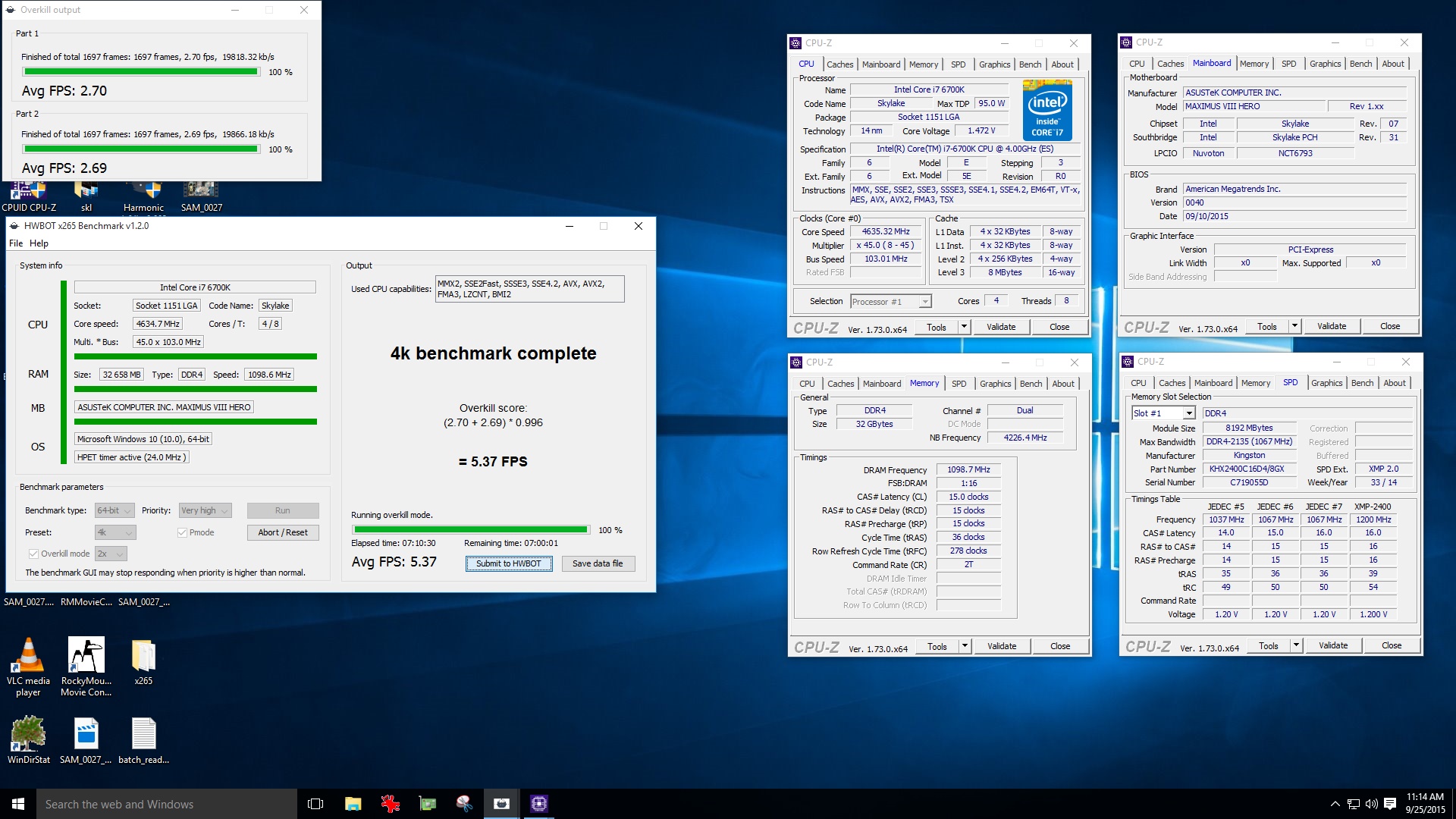Click the network icon in system tray
Screen dimensions: 1456x819
[x=1353, y=804]
